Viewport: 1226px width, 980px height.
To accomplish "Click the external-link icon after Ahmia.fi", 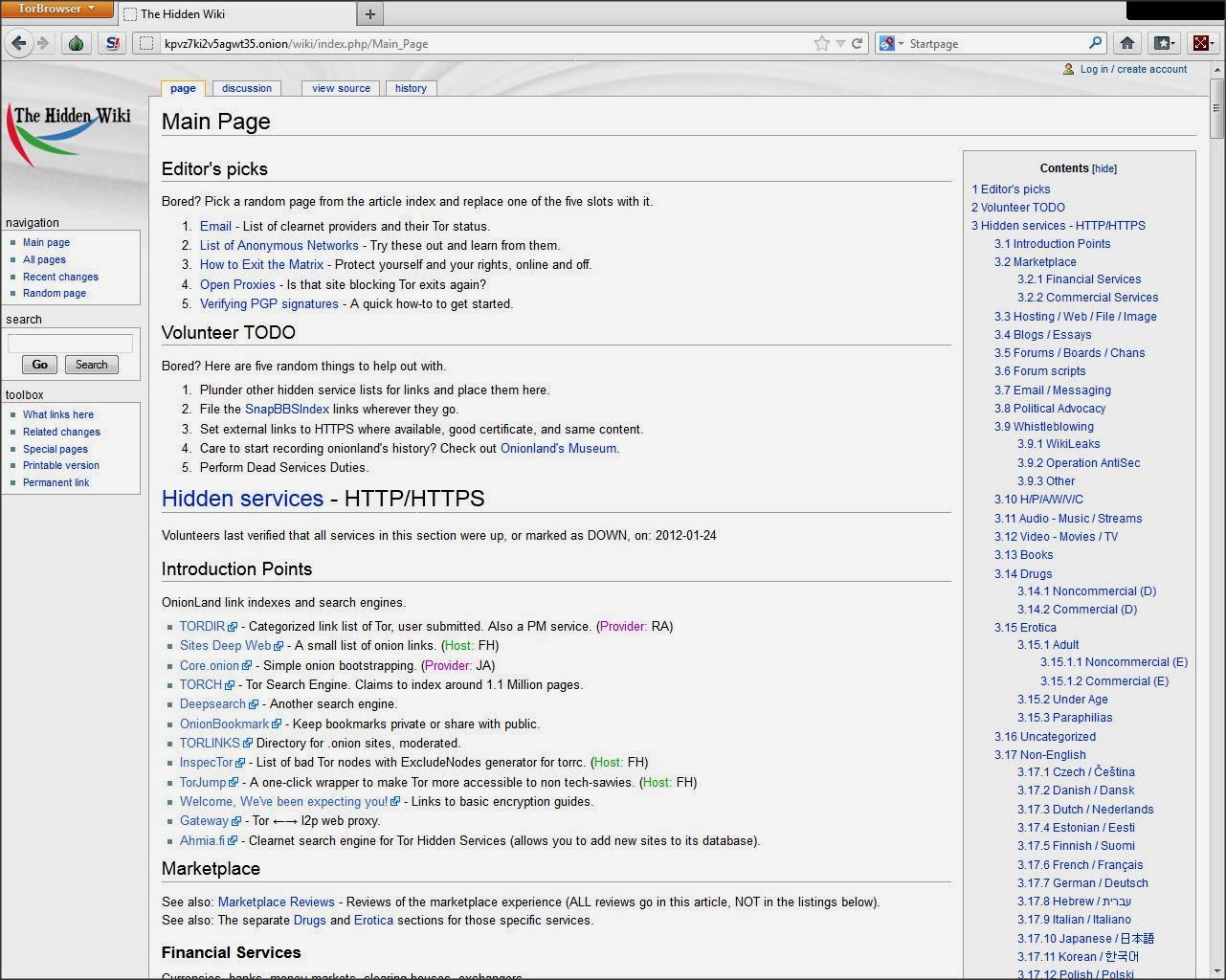I will 233,842.
